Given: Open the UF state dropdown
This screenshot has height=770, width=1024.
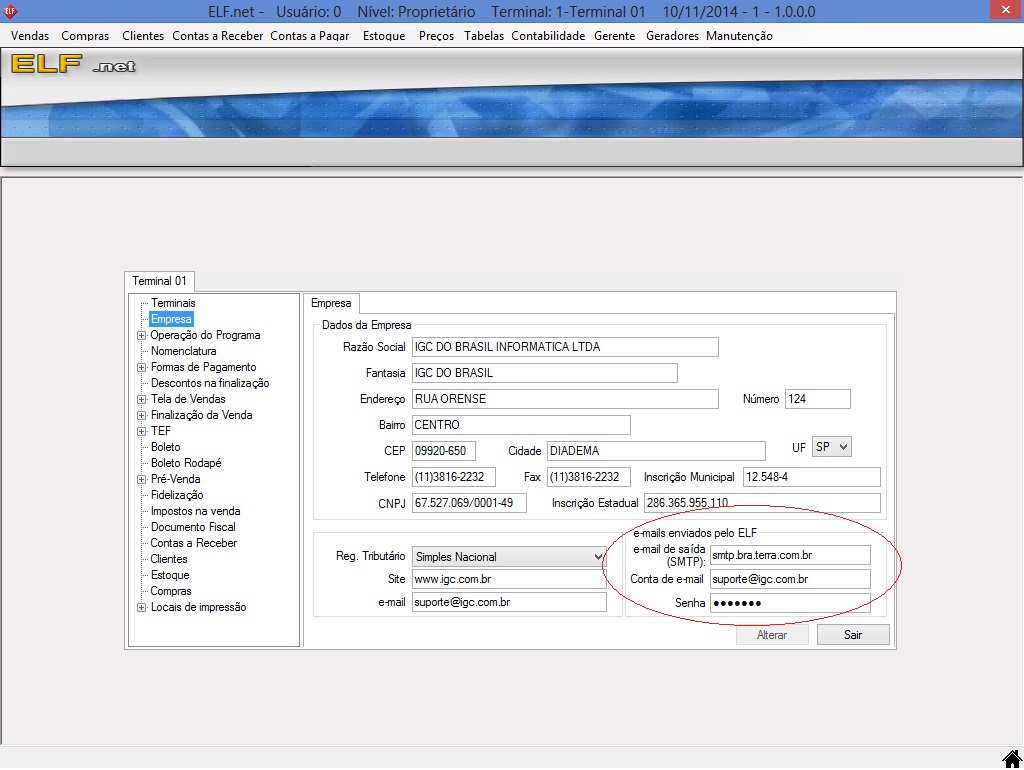Looking at the screenshot, I should click(x=831, y=447).
